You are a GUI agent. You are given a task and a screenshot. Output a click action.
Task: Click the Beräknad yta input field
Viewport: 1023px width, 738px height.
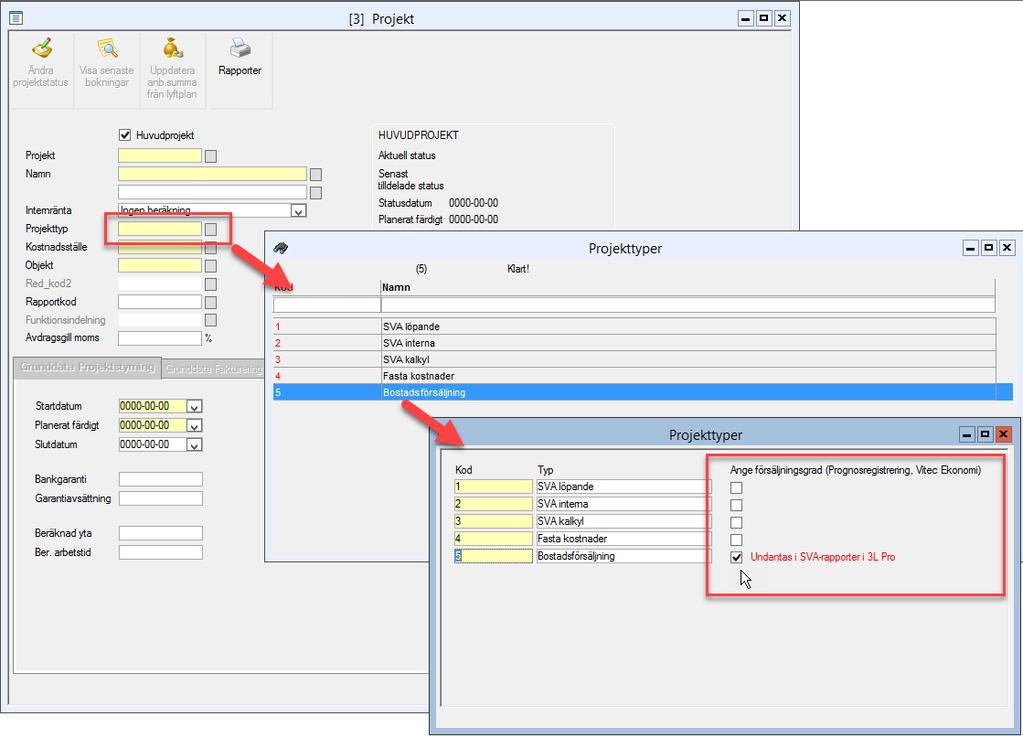tap(160, 533)
